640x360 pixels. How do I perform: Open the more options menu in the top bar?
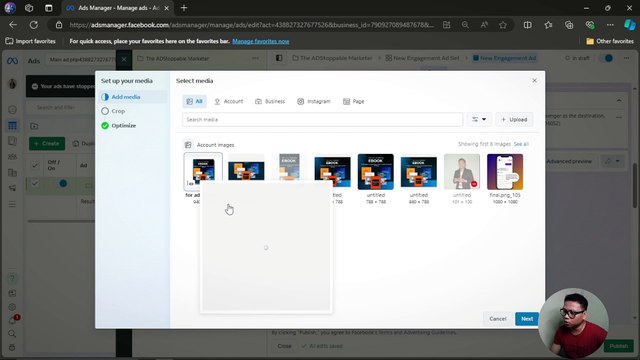click(626, 58)
